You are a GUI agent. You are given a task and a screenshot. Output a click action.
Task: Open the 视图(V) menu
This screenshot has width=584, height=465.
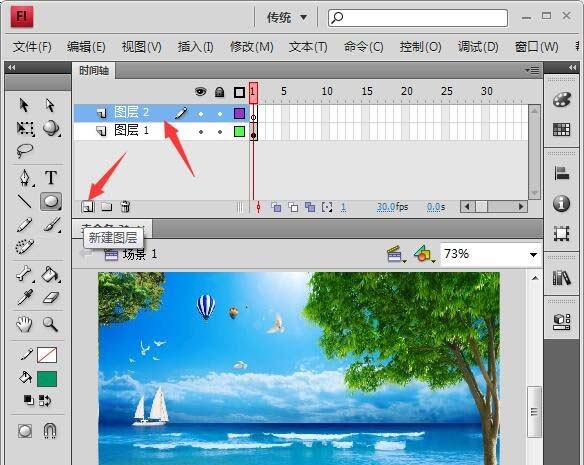coord(142,47)
